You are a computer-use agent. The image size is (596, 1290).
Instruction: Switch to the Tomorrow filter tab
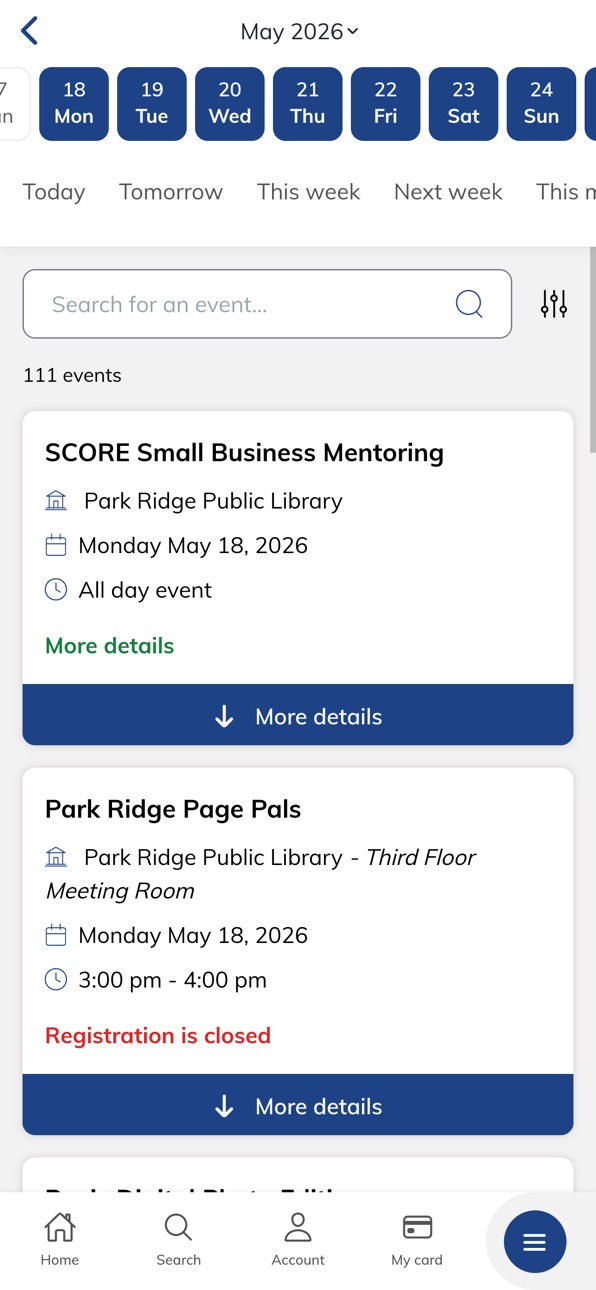point(171,192)
